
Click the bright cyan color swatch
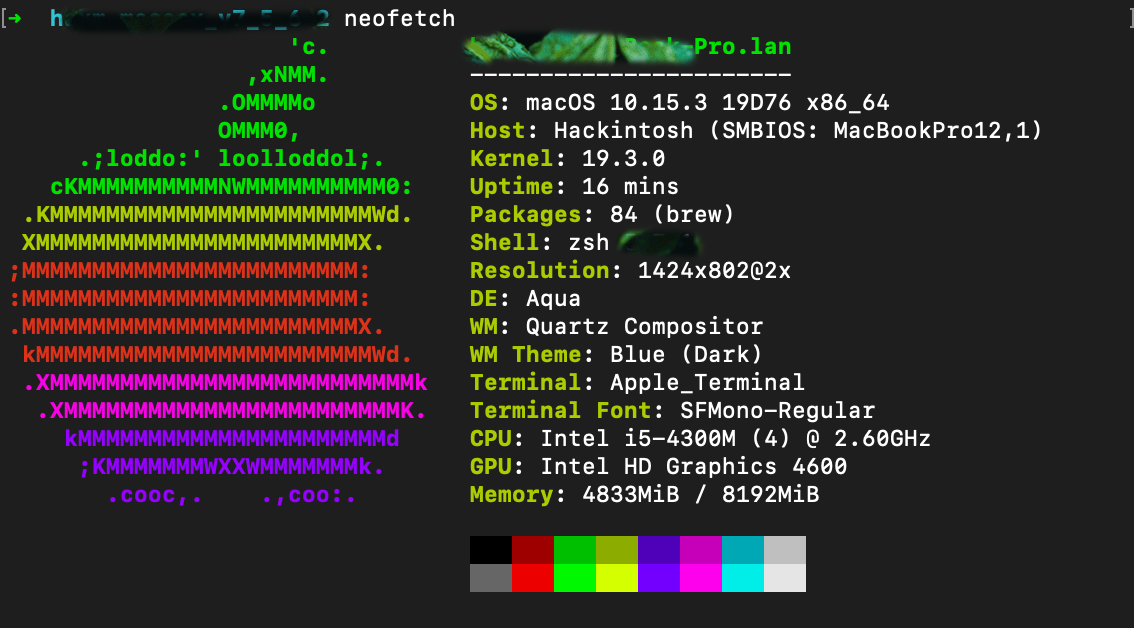742,578
